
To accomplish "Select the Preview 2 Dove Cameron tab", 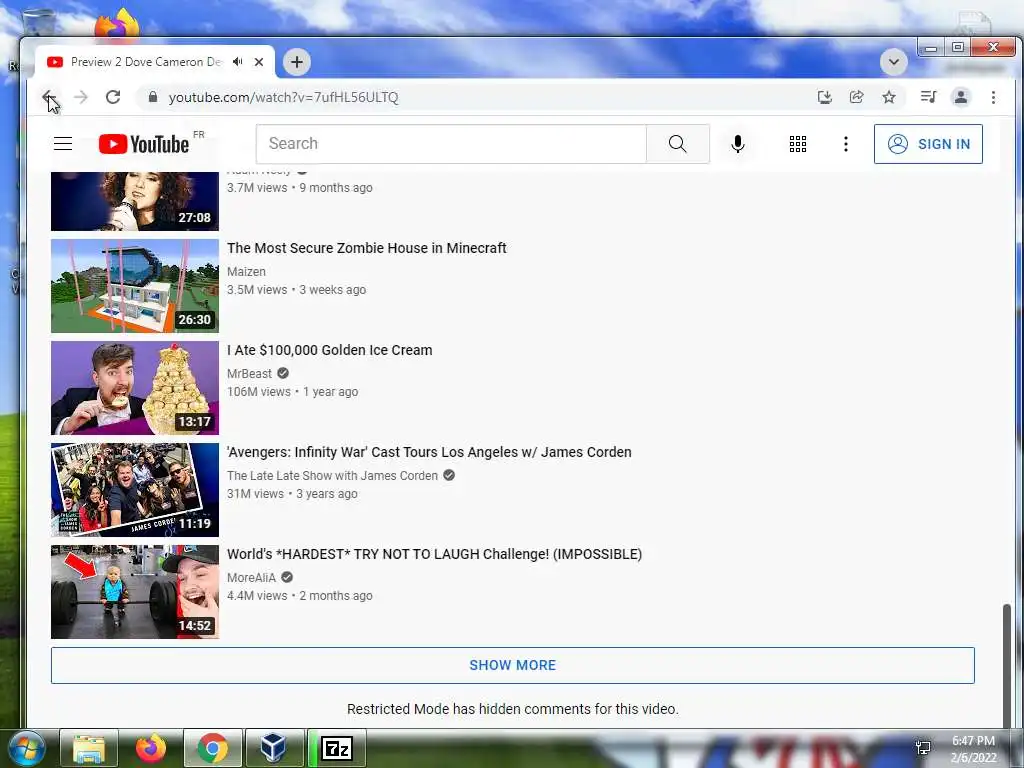I will [153, 62].
